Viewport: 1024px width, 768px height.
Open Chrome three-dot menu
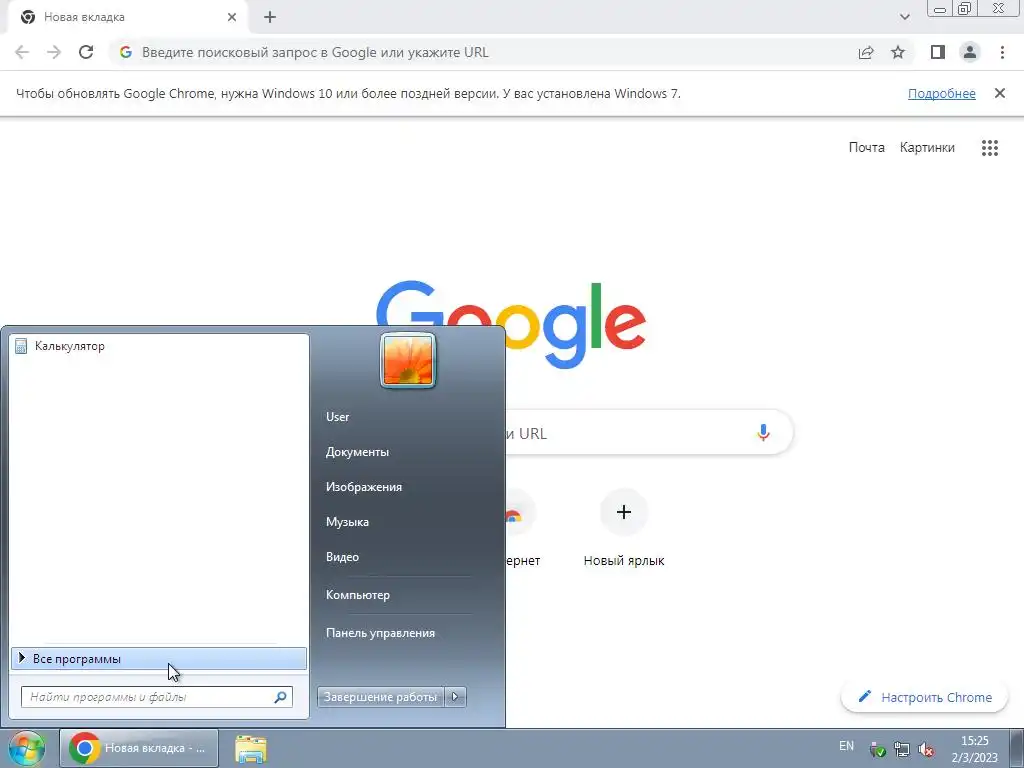click(1002, 52)
